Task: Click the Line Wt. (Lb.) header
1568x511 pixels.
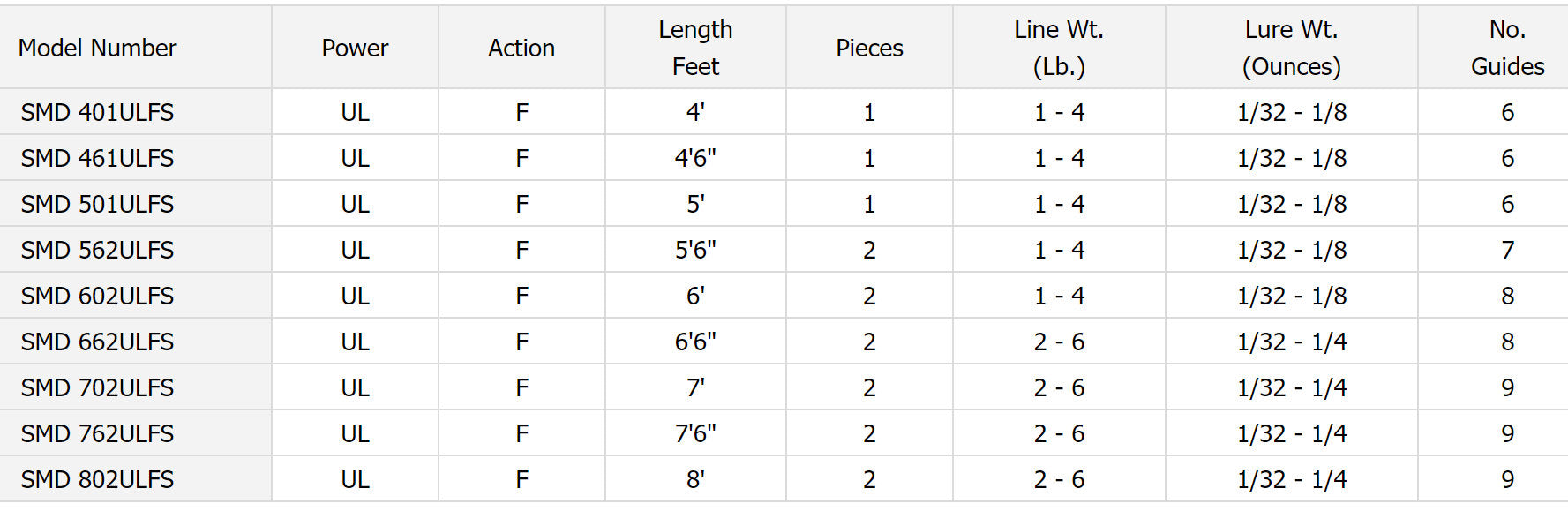Action: point(1059,48)
